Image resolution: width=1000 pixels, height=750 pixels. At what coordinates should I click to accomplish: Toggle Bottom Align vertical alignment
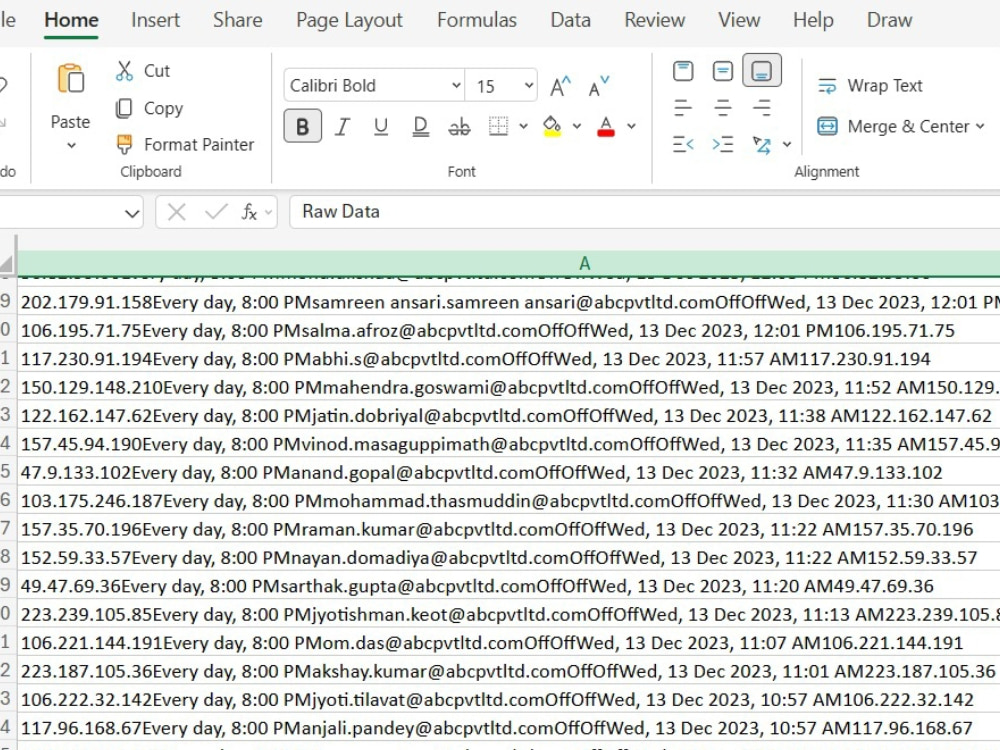(x=762, y=70)
